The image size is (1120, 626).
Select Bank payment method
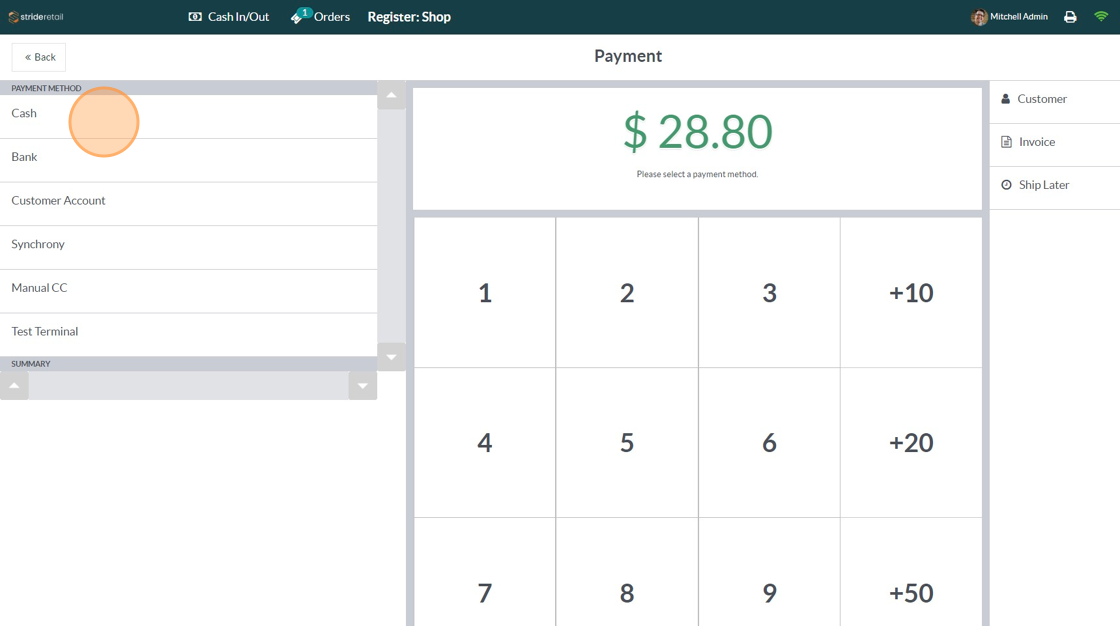189,160
